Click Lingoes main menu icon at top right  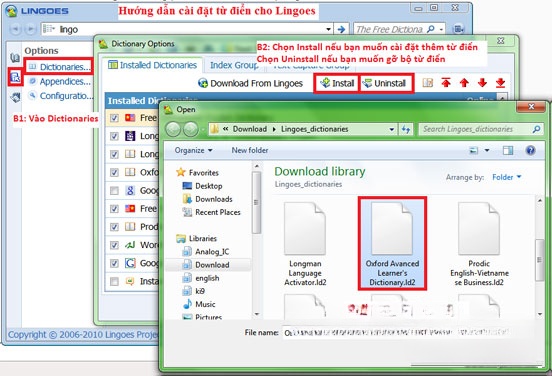tap(458, 29)
